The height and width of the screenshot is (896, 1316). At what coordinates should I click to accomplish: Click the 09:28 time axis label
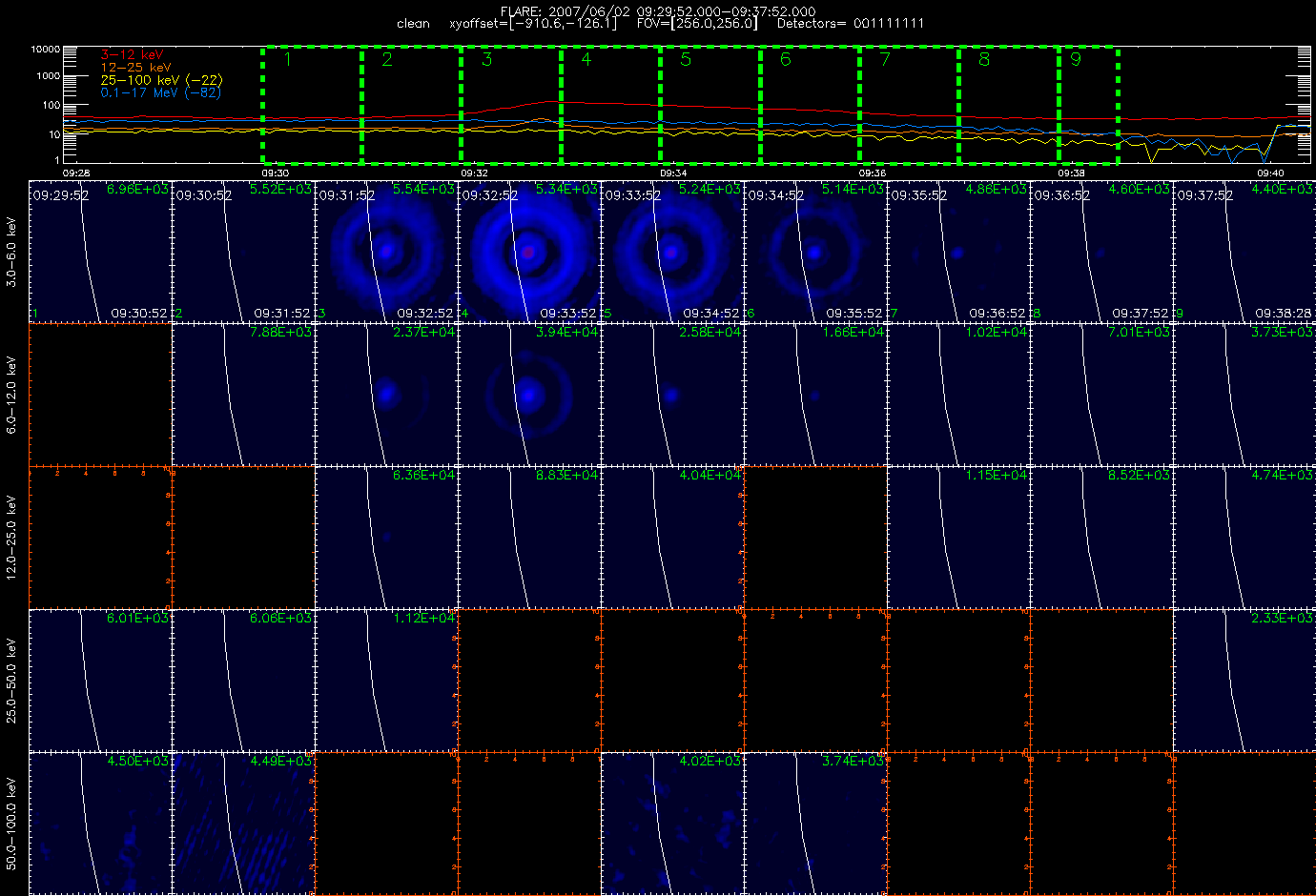click(77, 173)
